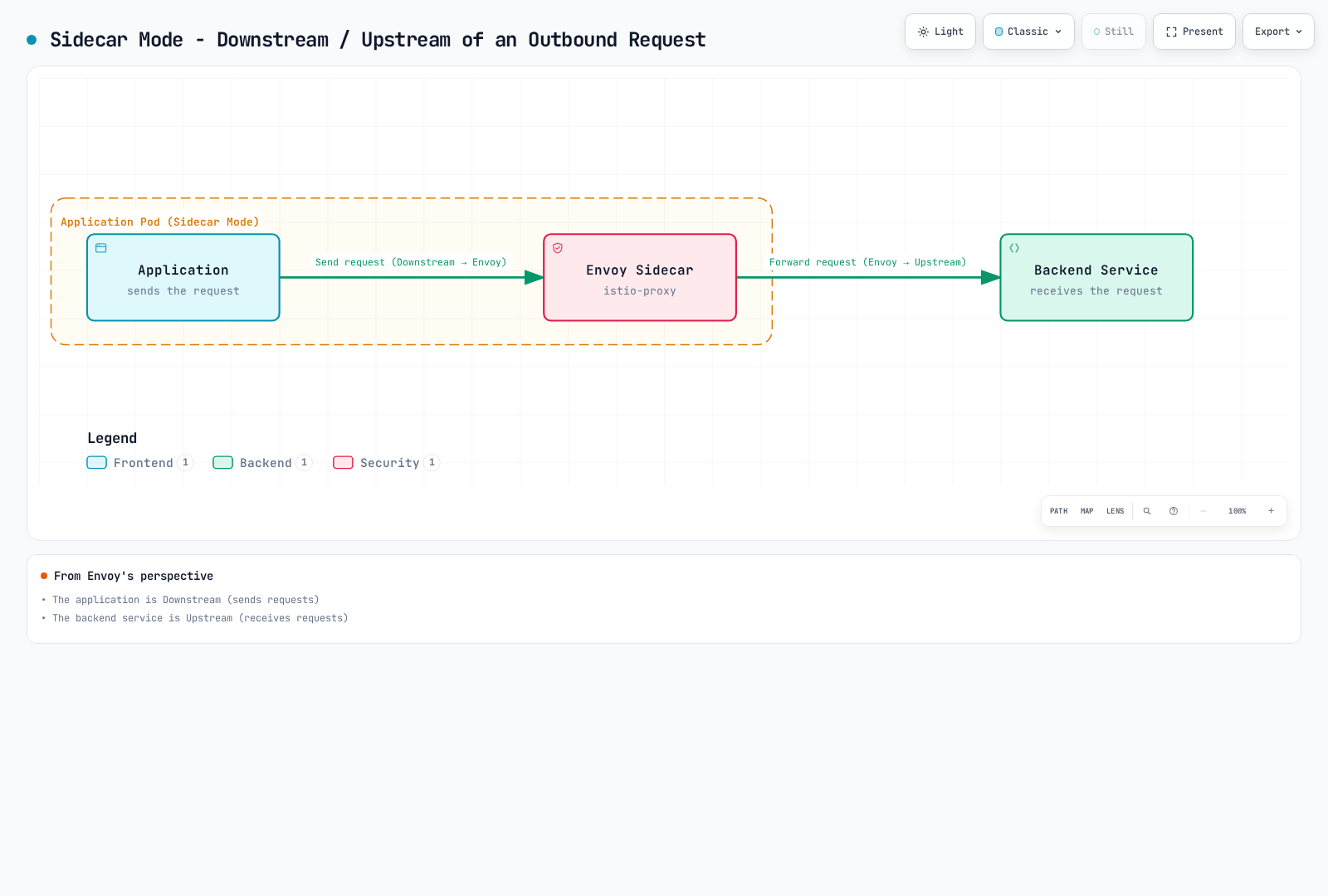
Task: Toggle the Light theme button
Action: tap(940, 32)
